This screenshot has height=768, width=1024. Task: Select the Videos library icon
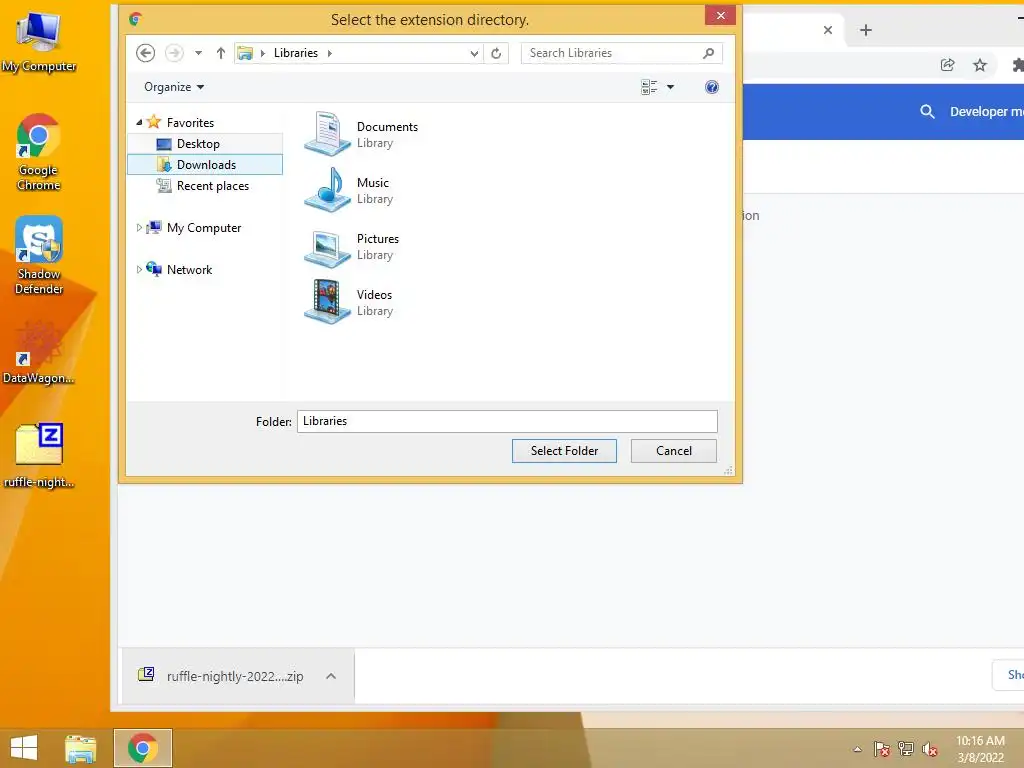coord(327,302)
